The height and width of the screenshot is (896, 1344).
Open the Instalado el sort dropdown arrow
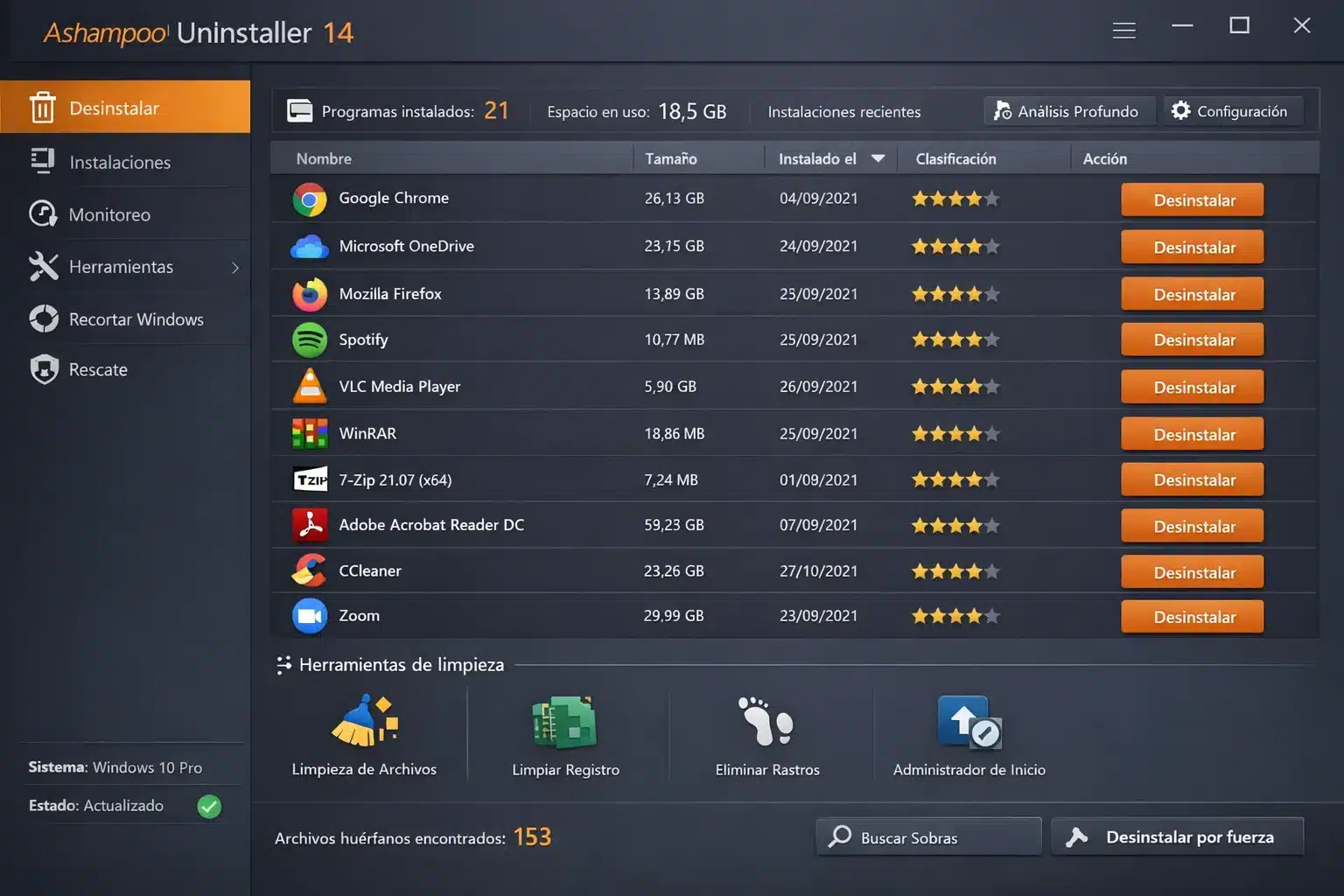tap(878, 158)
